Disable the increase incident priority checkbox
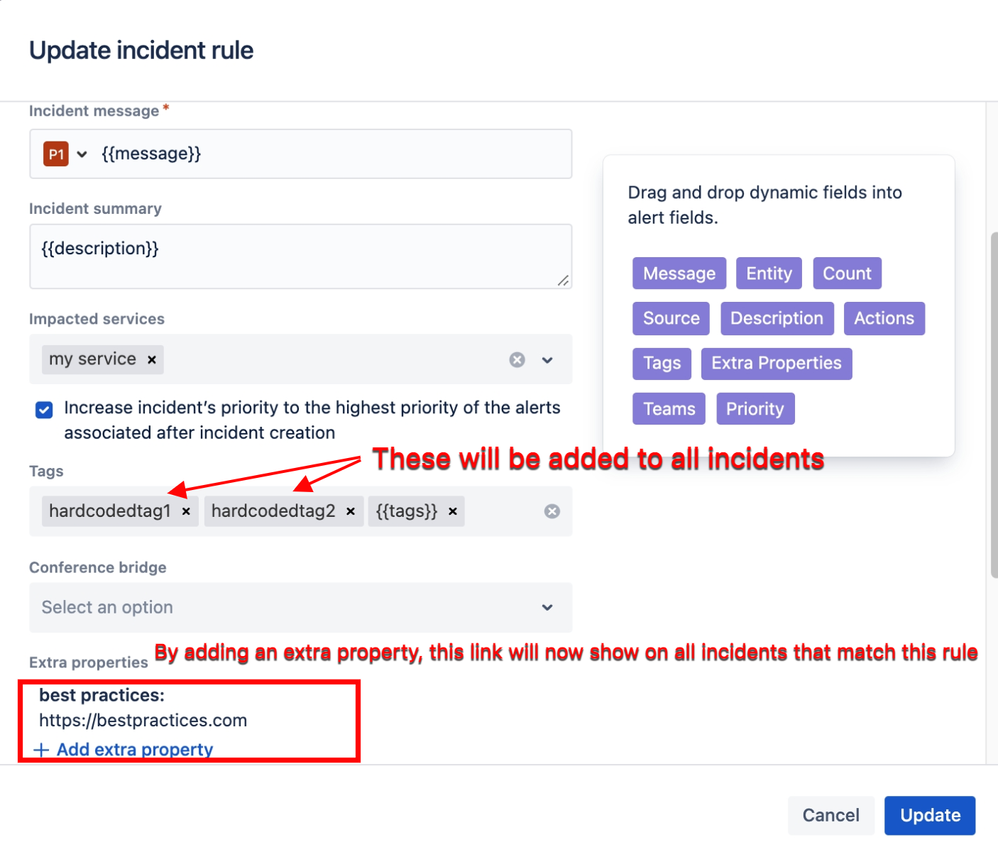Screen dimensions: 998x855 (43, 410)
